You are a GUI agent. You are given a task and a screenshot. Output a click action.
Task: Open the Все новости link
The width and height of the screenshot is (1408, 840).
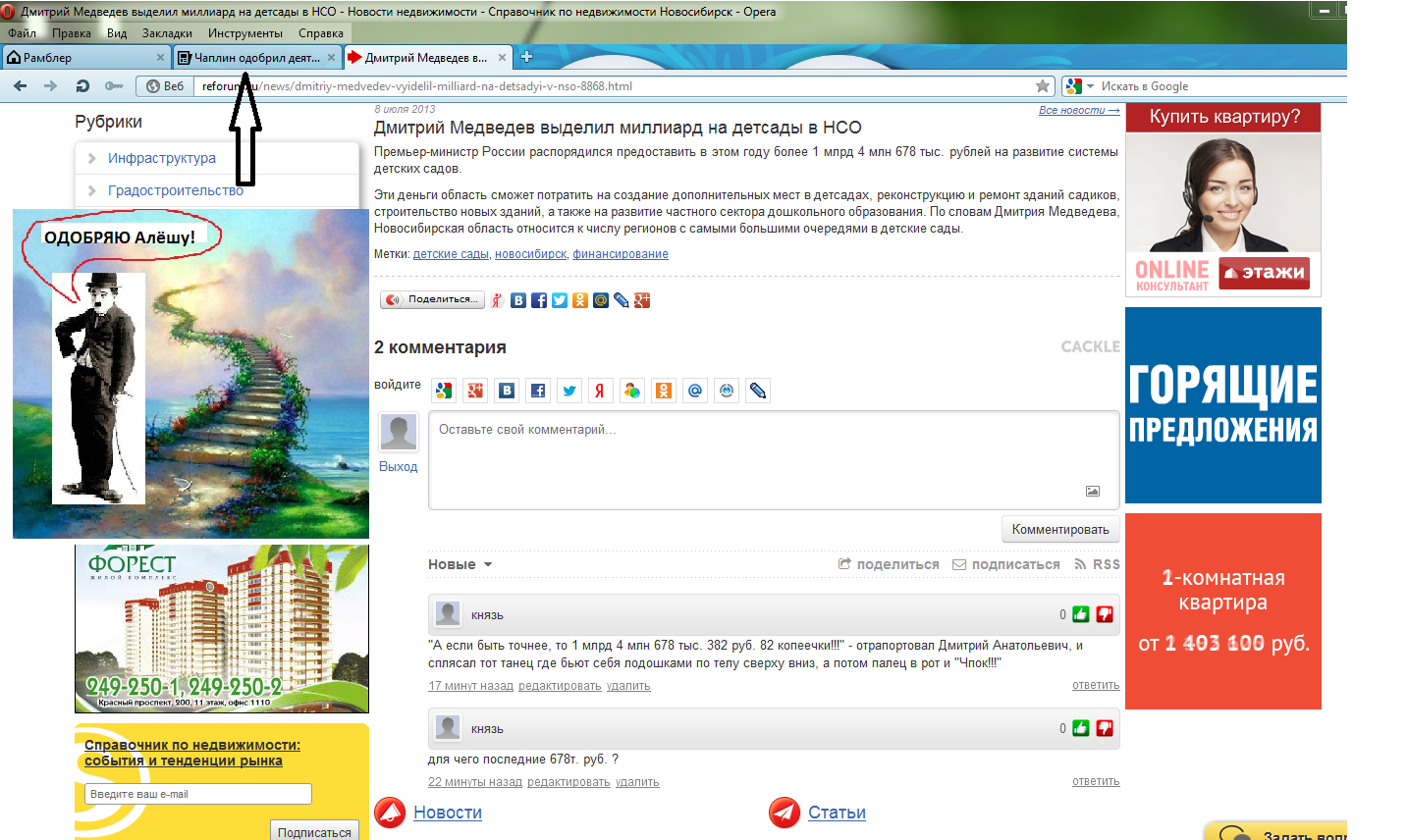1079,110
